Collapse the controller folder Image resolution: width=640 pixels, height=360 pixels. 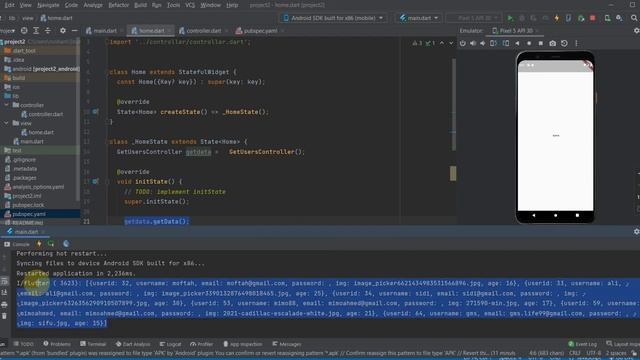pyautogui.click(x=6, y=105)
